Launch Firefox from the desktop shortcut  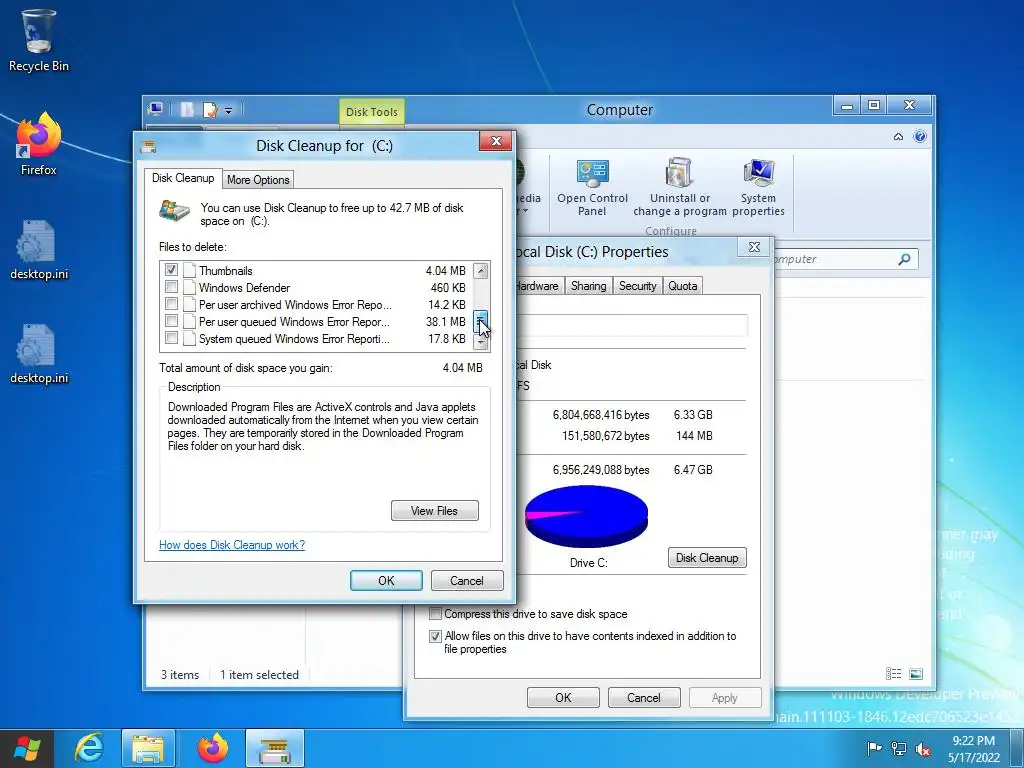point(39,144)
